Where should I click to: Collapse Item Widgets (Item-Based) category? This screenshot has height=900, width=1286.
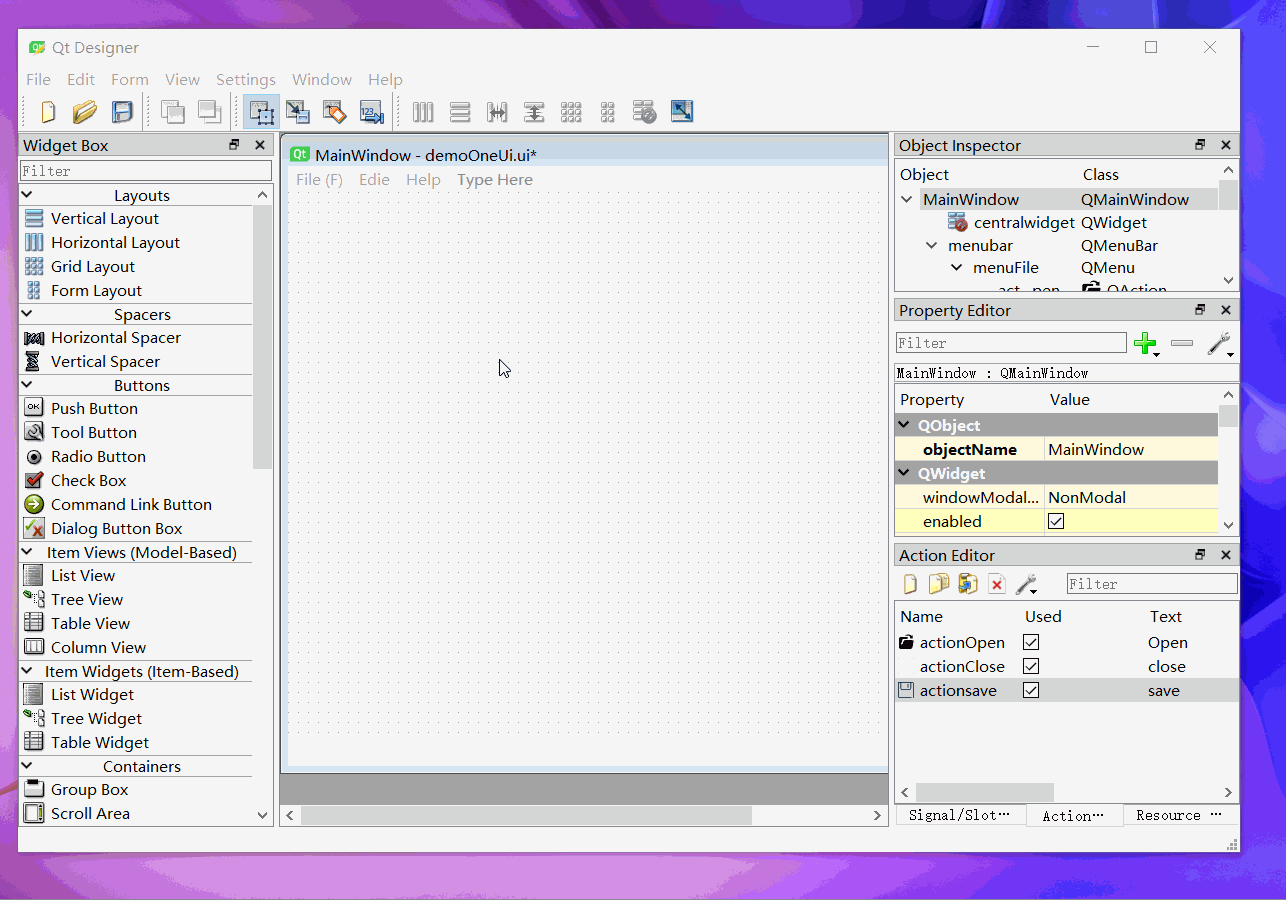click(27, 671)
